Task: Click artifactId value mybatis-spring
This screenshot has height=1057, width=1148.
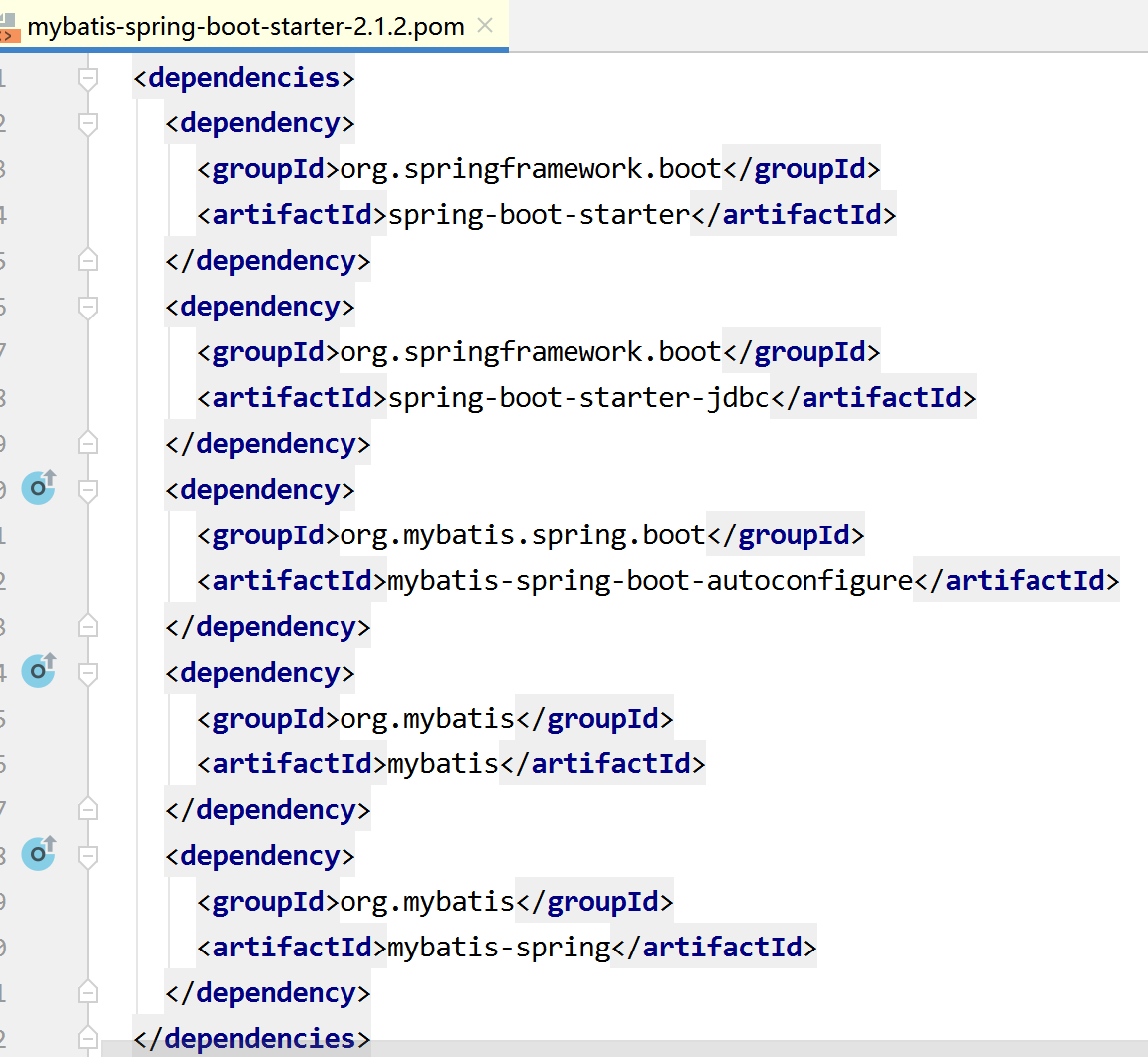Action: 499,948
